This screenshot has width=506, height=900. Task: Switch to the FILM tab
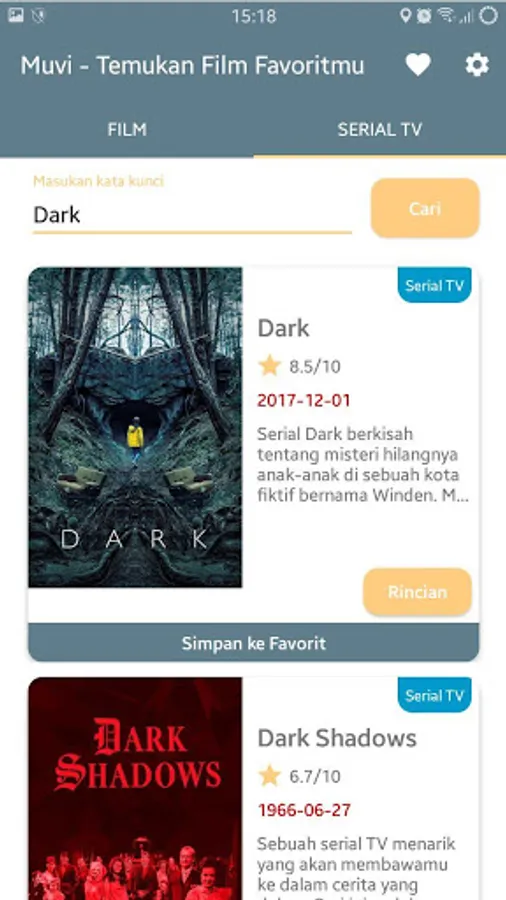coord(127,130)
